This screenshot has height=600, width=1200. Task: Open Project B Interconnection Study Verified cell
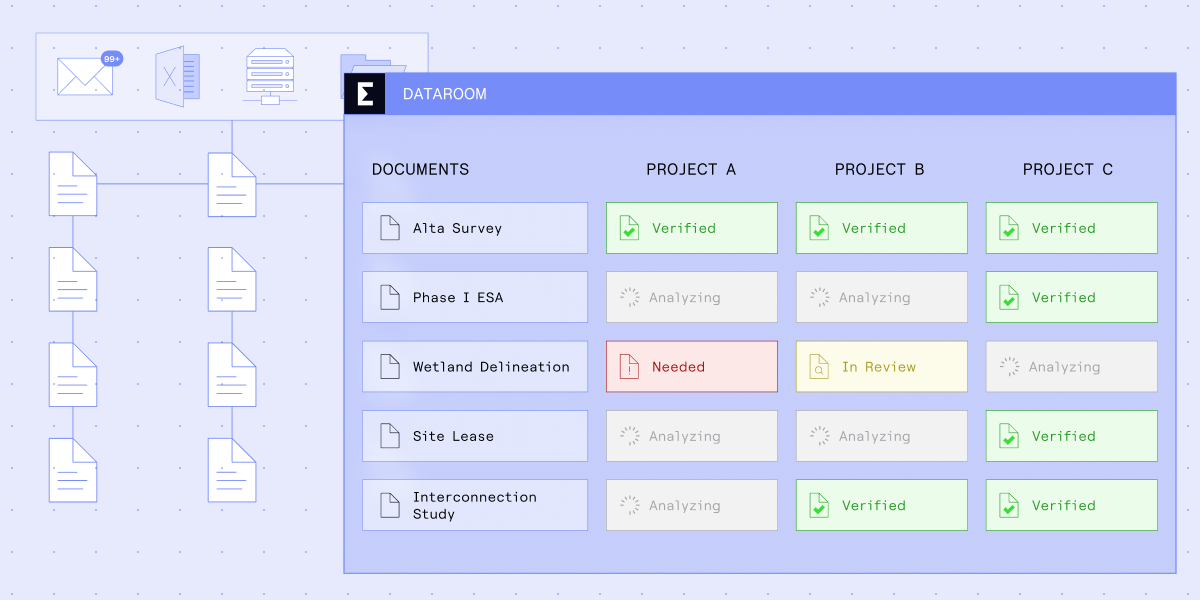tap(882, 505)
